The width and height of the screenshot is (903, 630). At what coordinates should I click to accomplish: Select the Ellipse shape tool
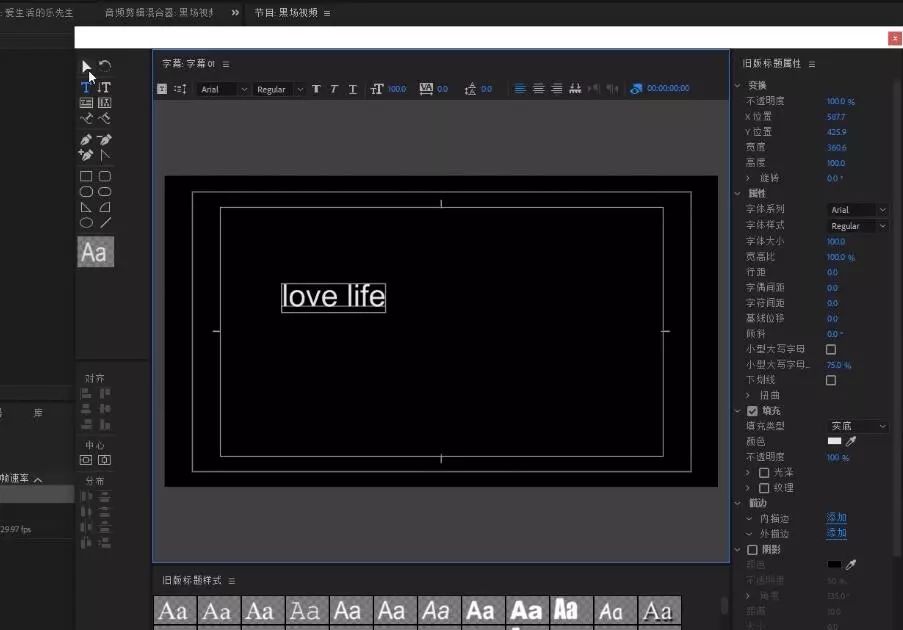point(86,223)
